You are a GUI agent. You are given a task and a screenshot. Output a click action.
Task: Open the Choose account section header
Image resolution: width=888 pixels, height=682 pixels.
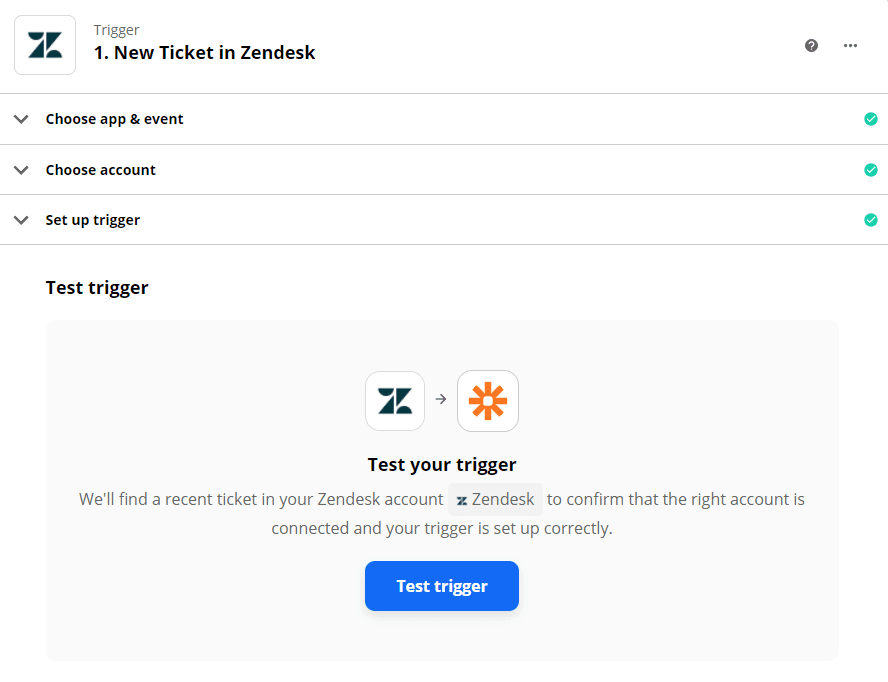[x=100, y=169]
